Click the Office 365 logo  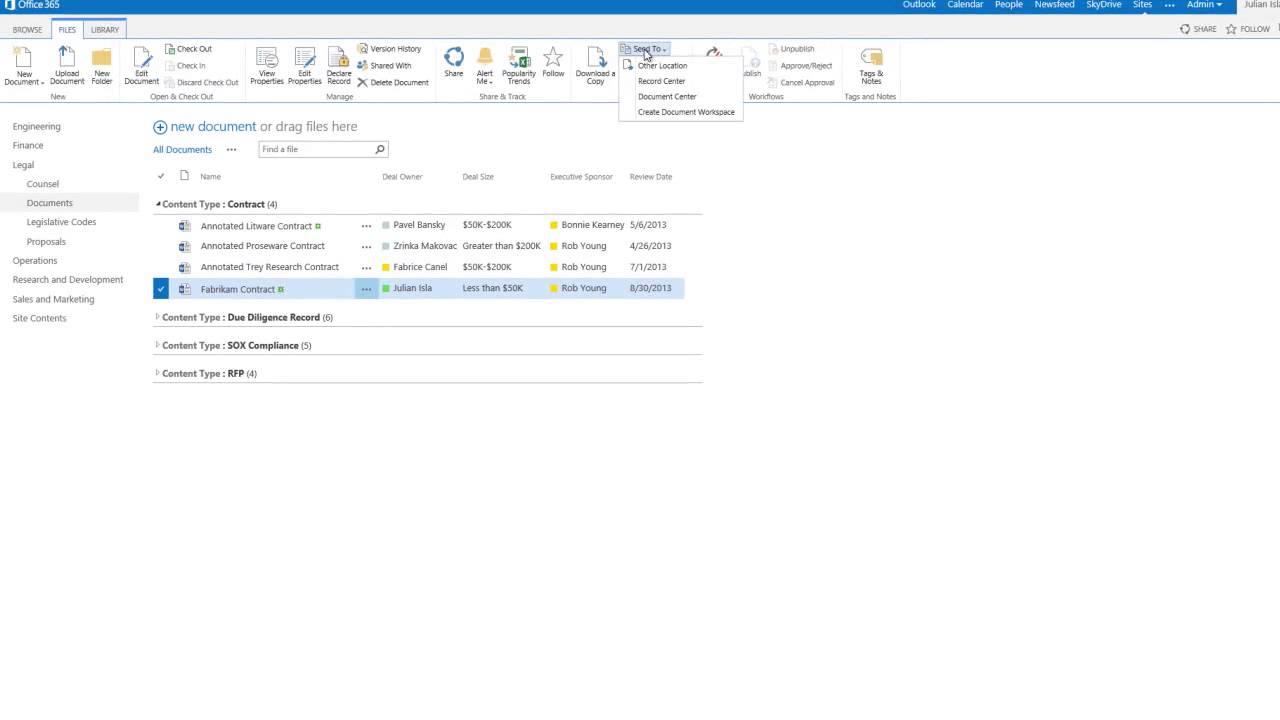point(31,5)
